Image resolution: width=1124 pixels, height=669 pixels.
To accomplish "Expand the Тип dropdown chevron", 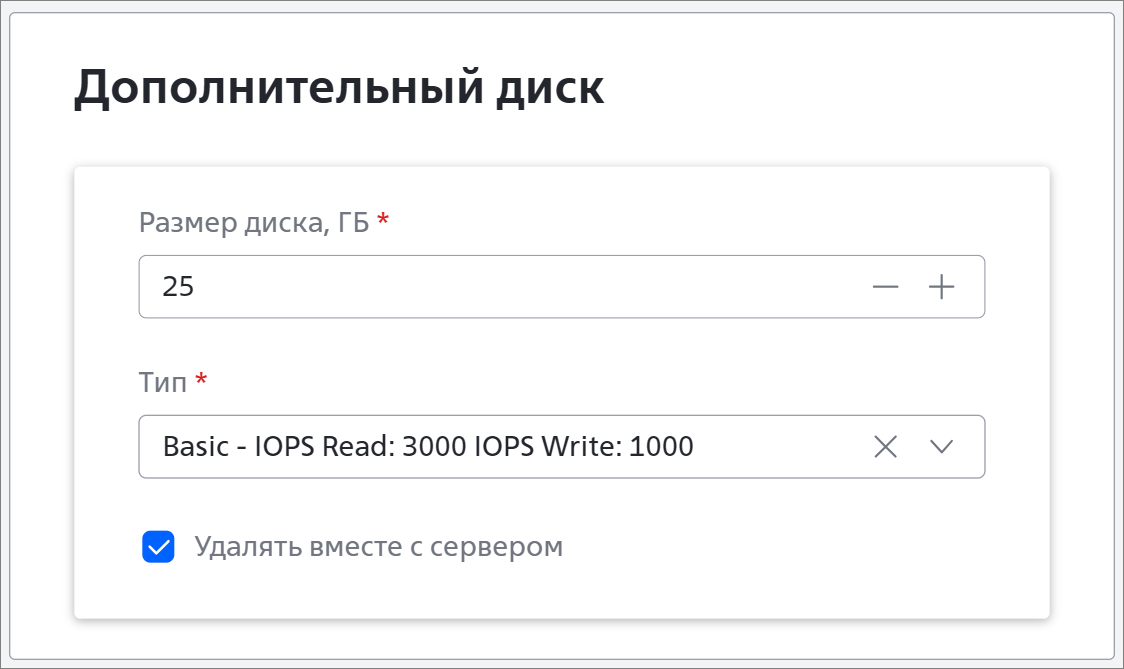I will 941,447.
